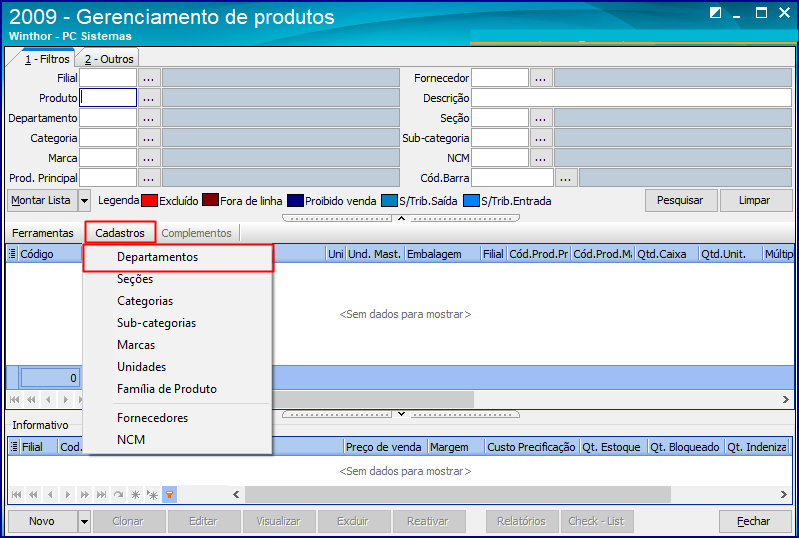This screenshot has height=538, width=799.
Task: Go to previous record in Informativo navigator
Action: [50, 494]
